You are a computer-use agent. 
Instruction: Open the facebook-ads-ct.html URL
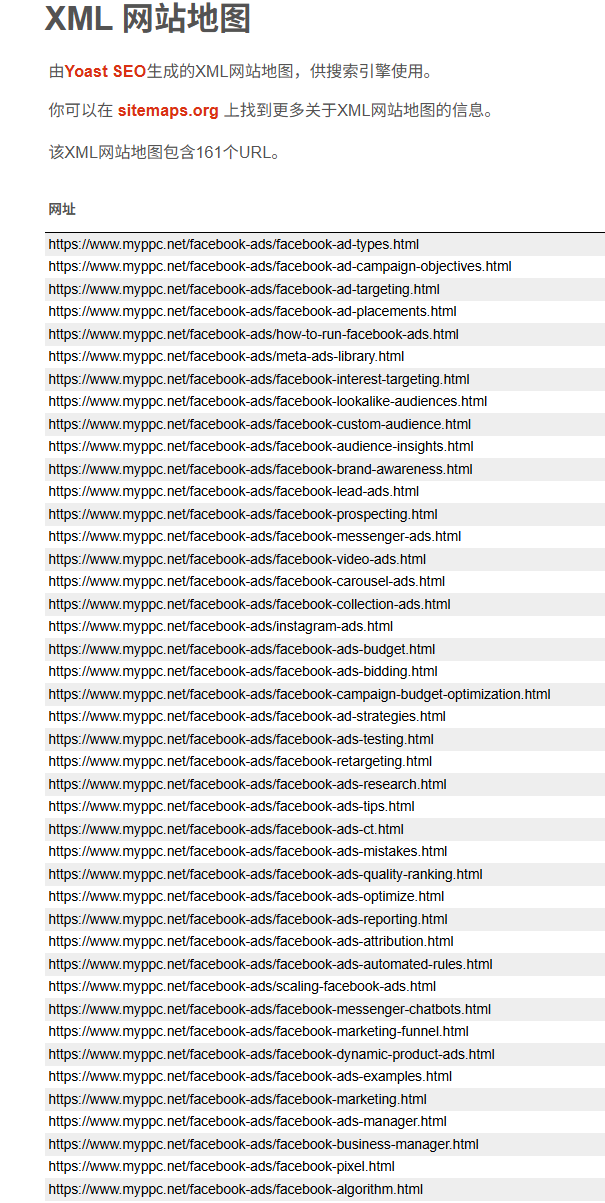pyautogui.click(x=226, y=829)
